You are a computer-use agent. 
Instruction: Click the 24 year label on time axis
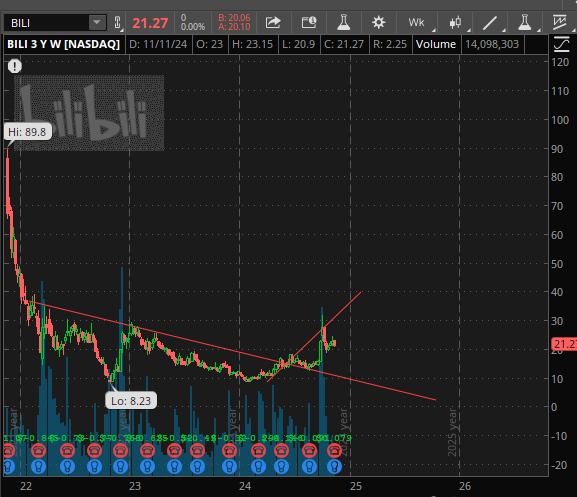[x=245, y=486]
